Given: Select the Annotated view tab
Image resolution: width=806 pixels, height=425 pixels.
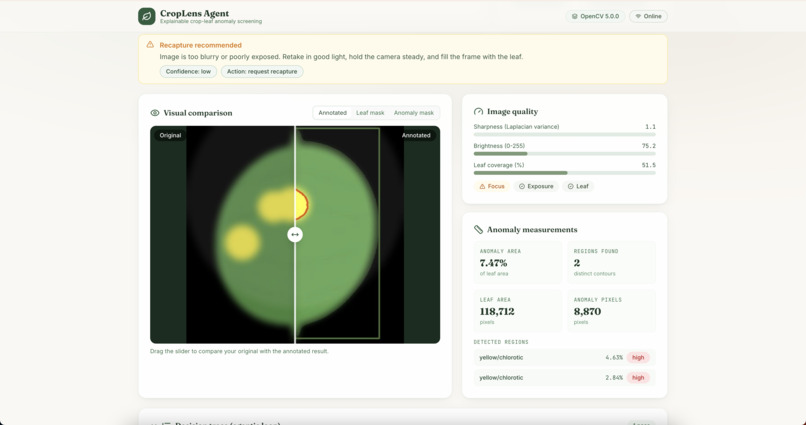Looking at the screenshot, I should pyautogui.click(x=333, y=113).
